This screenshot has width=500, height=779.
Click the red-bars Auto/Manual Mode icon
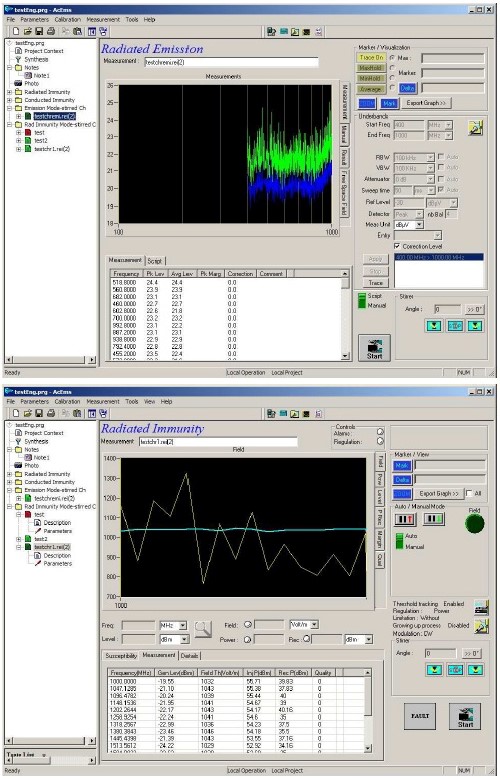point(405,519)
